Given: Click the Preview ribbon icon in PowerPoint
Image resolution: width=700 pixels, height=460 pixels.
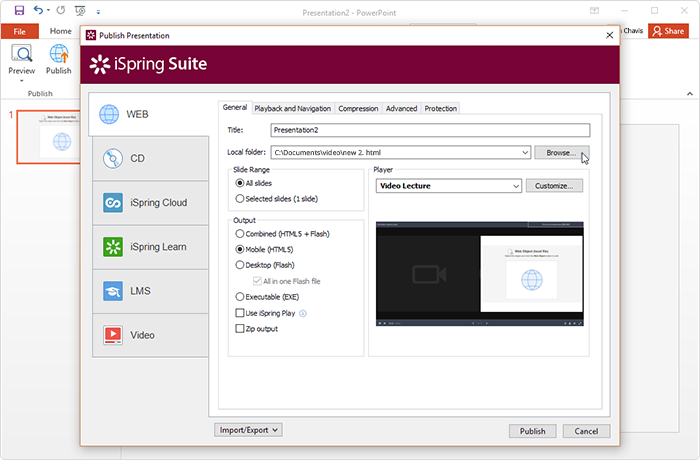Looking at the screenshot, I should point(21,54).
